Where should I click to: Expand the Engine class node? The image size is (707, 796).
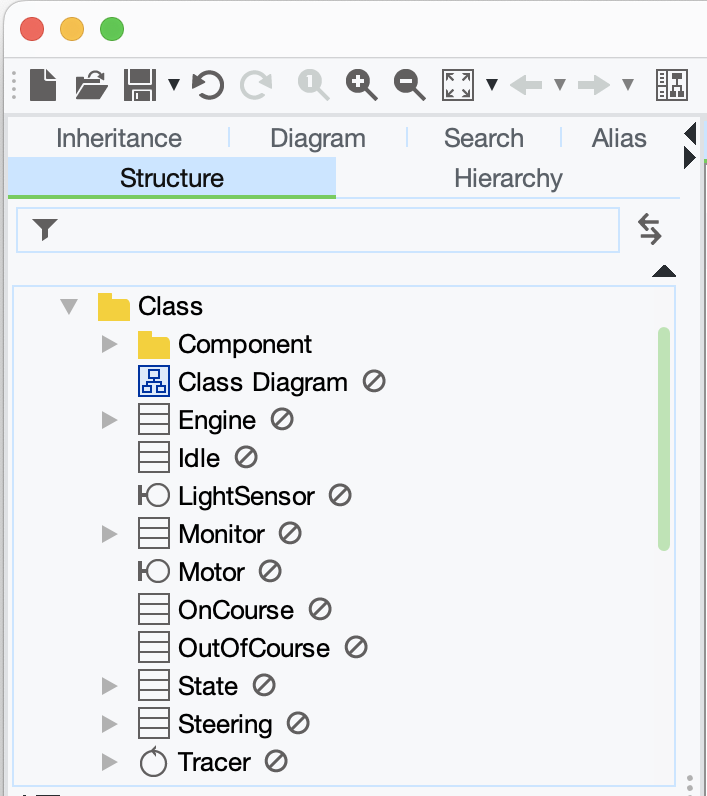(110, 420)
